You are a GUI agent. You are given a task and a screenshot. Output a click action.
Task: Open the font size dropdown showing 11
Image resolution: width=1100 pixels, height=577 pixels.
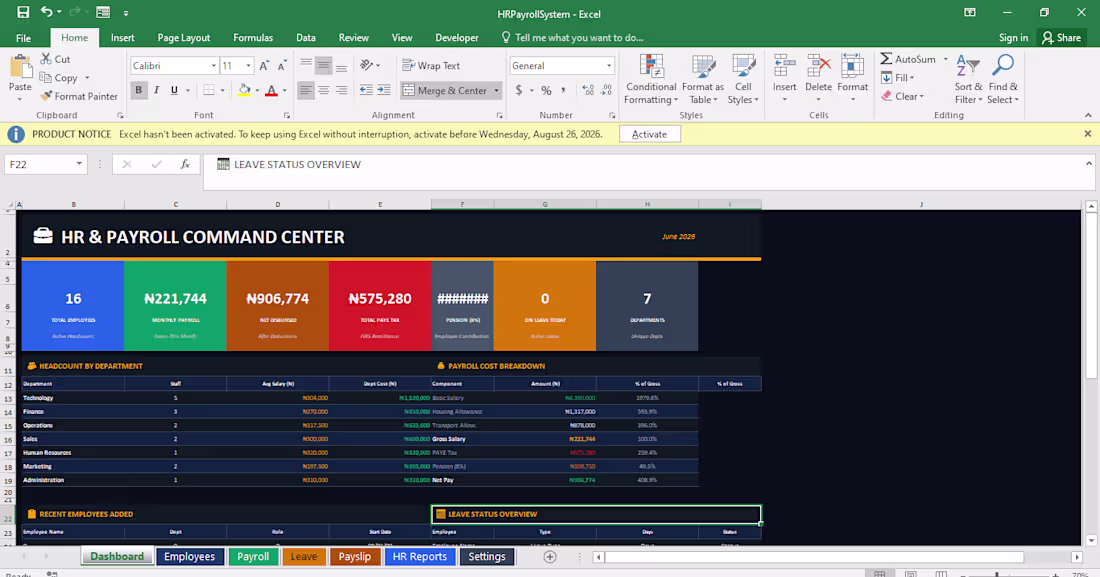pos(248,65)
